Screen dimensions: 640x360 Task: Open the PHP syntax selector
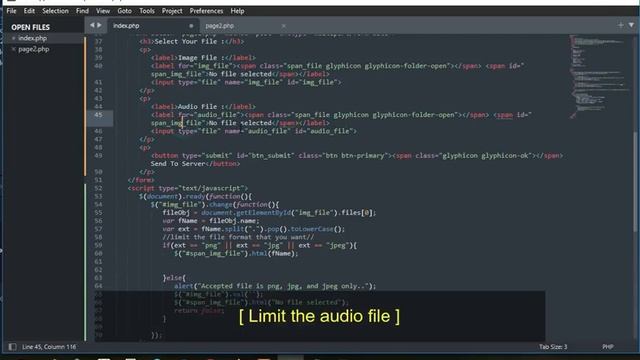[608, 347]
